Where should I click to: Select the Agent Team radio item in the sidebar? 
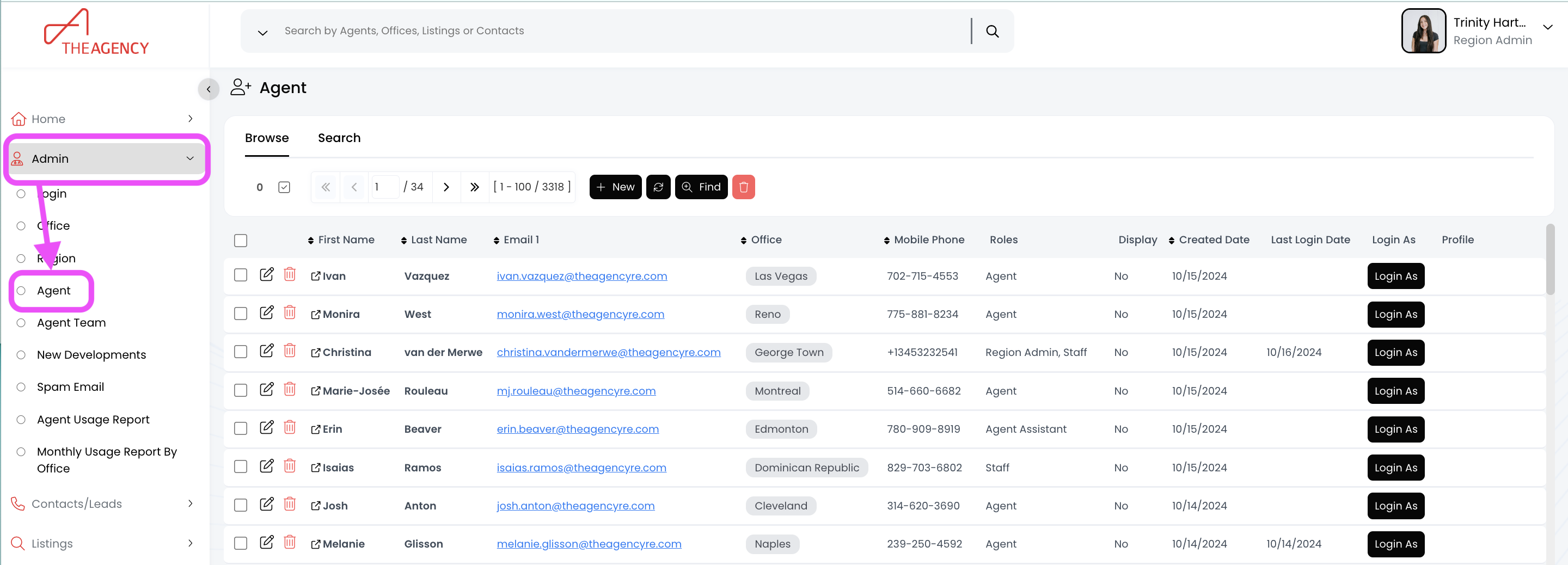(21, 323)
